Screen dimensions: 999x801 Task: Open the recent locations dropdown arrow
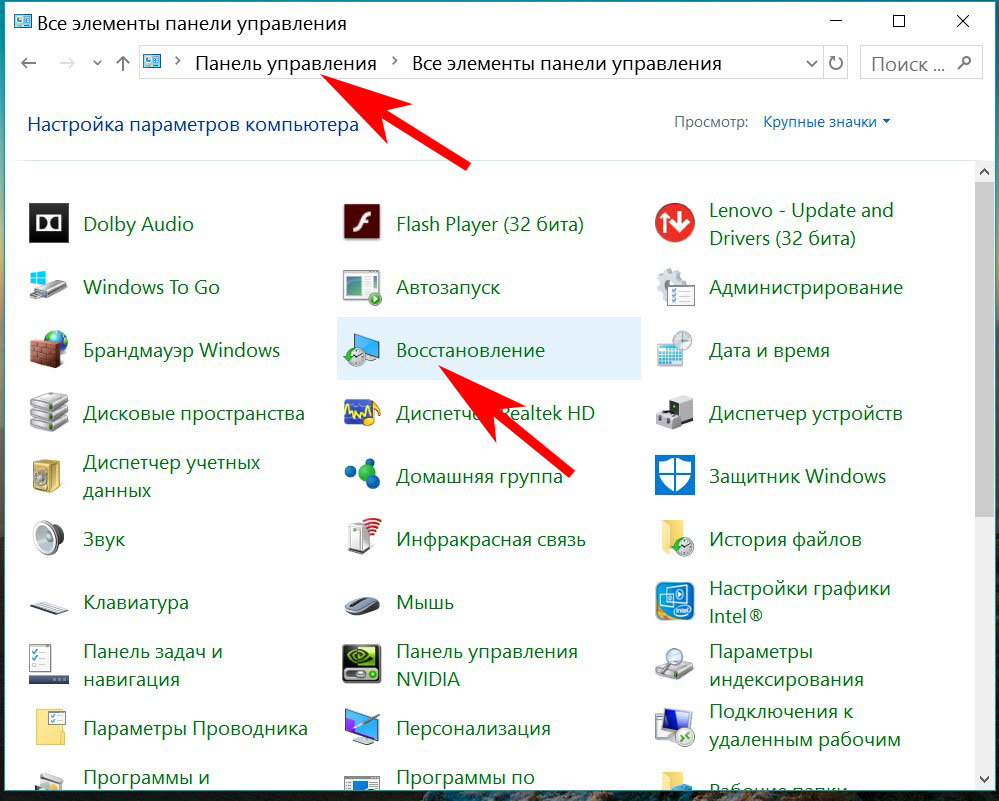pyautogui.click(x=97, y=63)
